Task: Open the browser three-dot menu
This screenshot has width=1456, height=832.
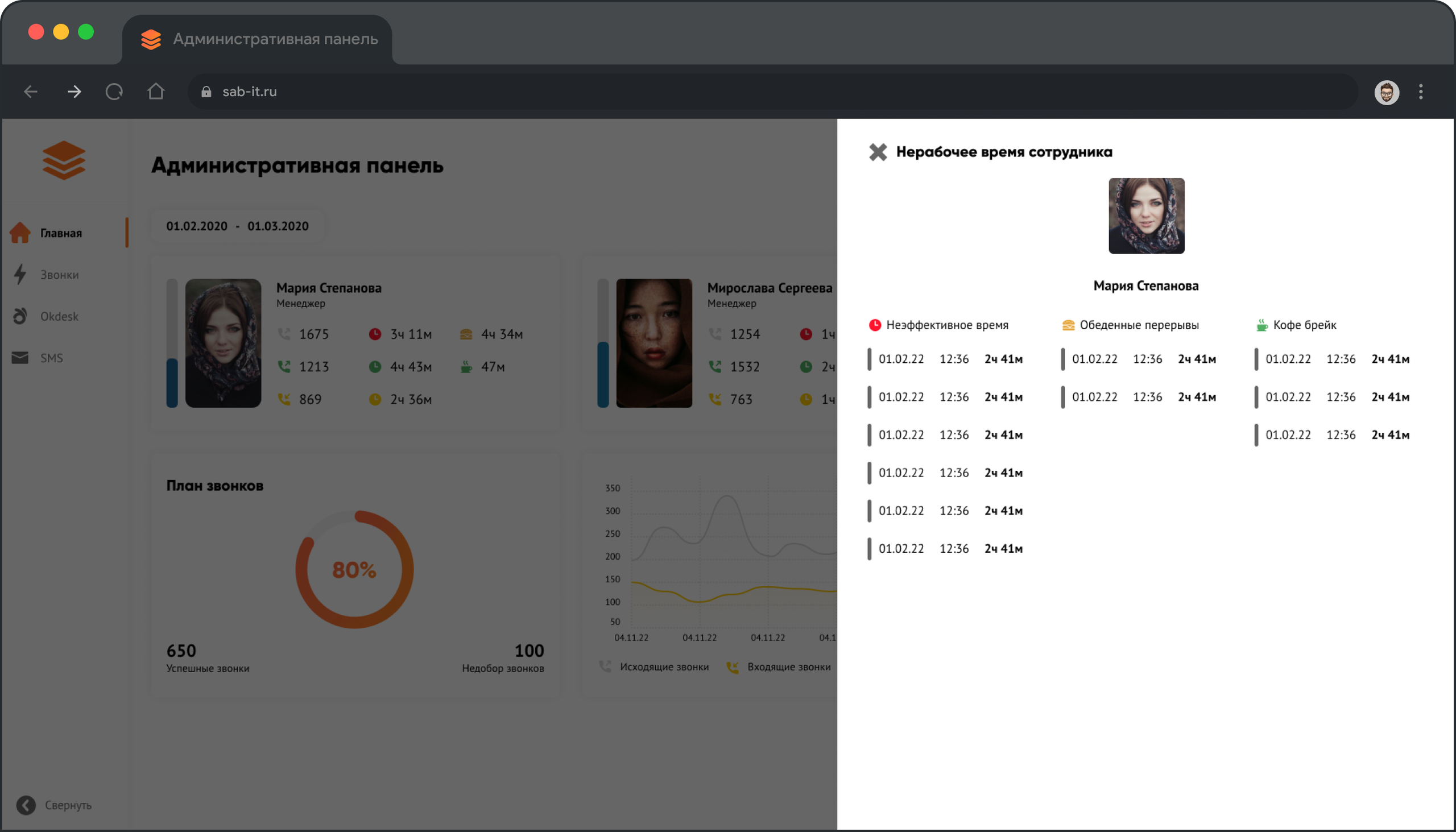Action: 1420,92
